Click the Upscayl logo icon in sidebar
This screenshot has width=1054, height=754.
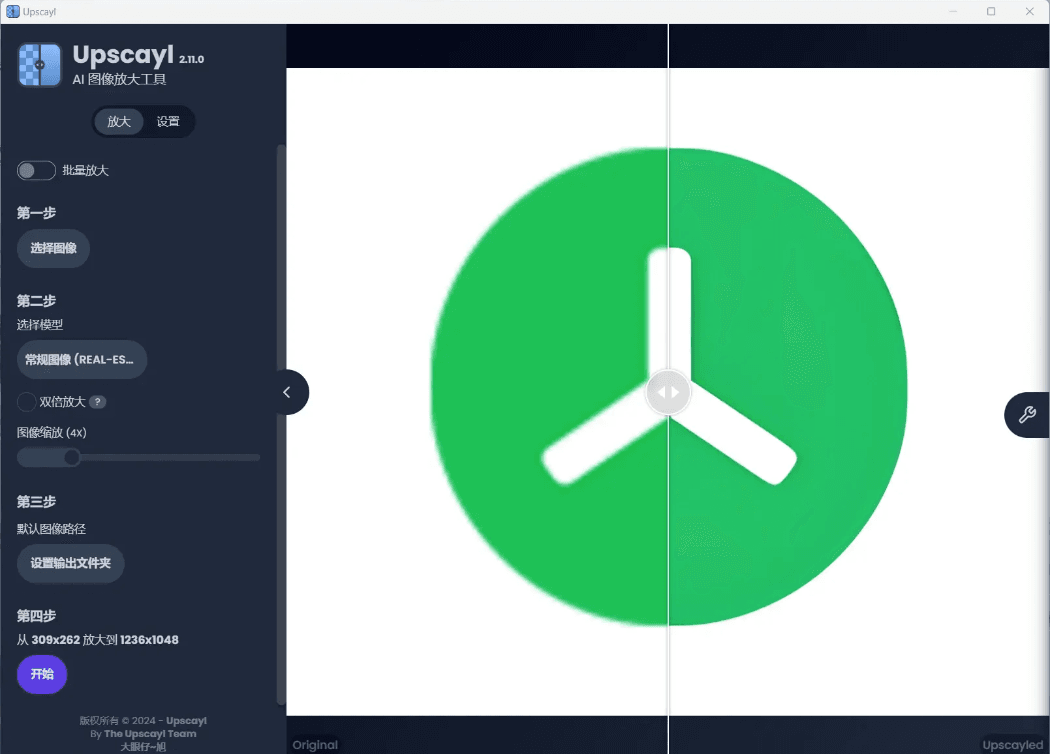point(40,65)
